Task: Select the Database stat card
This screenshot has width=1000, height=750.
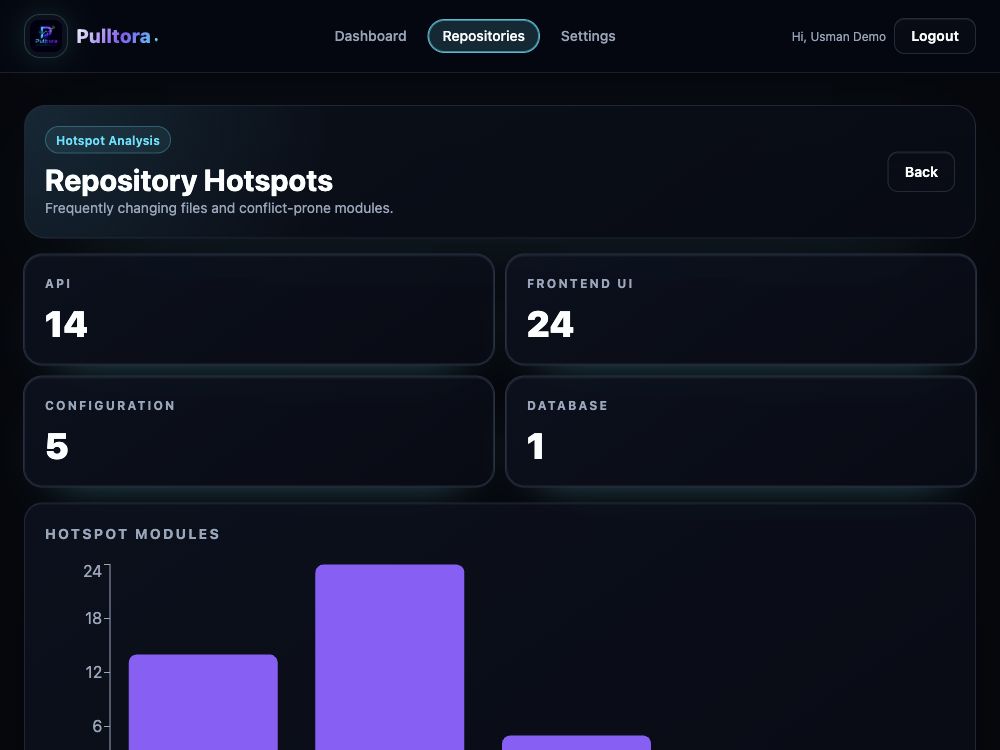Action: click(740, 431)
